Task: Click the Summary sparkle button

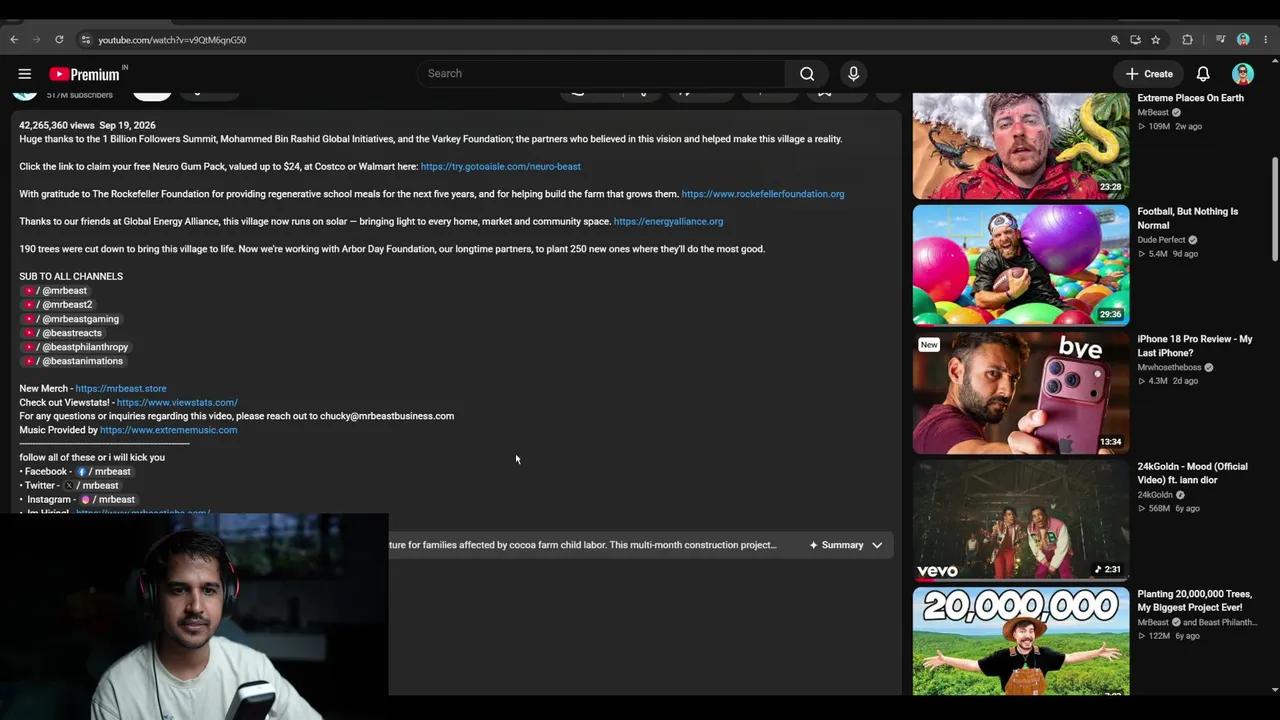Action: (836, 545)
